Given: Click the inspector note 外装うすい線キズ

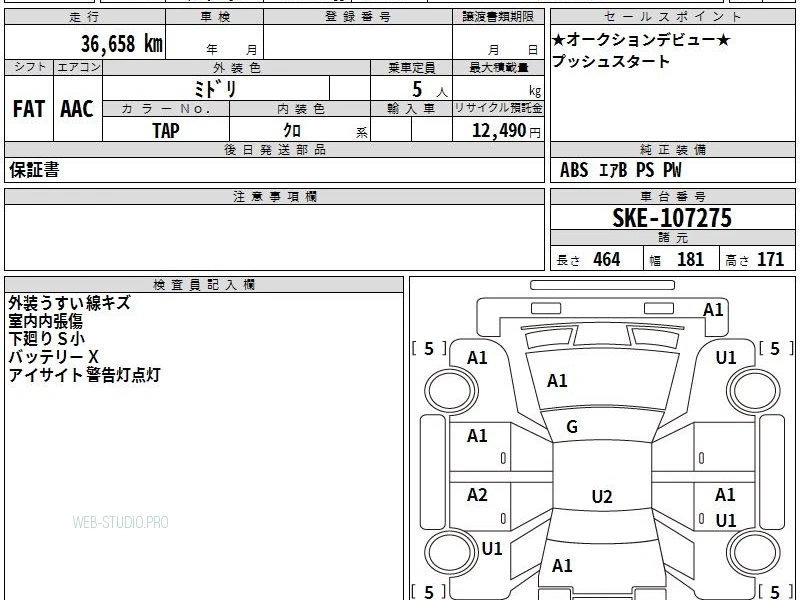Looking at the screenshot, I should 69,303.
